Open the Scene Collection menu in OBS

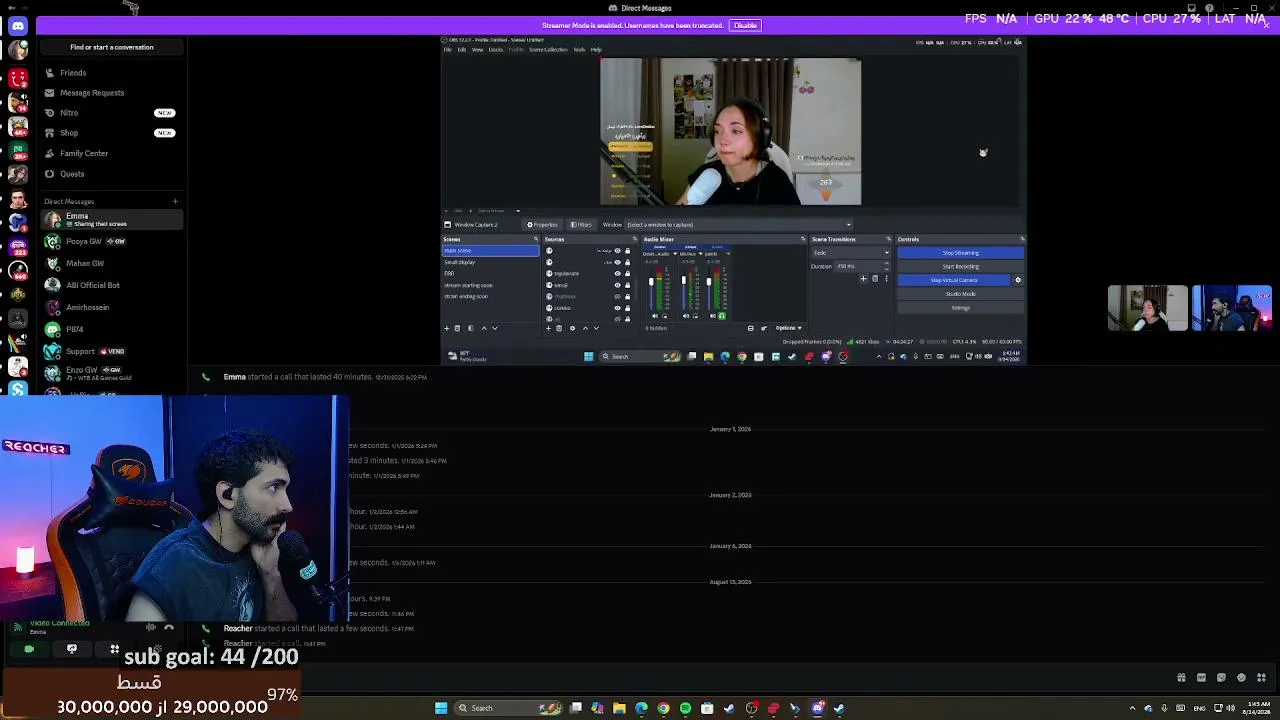[548, 50]
